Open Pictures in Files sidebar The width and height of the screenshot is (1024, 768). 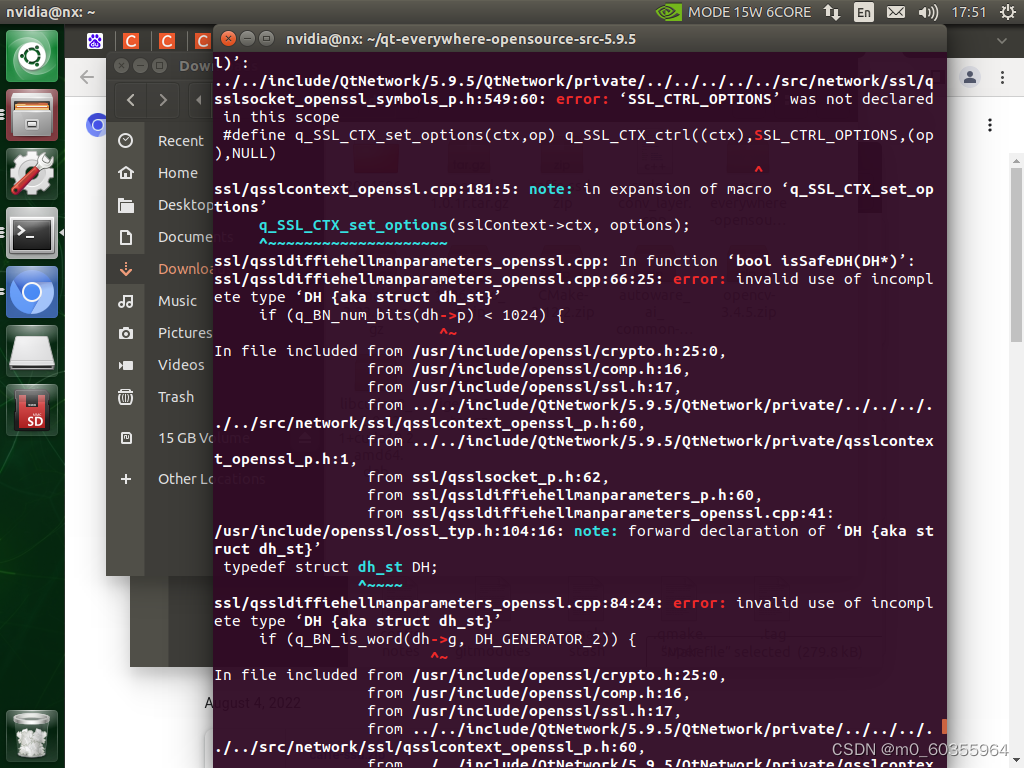[x=185, y=333]
